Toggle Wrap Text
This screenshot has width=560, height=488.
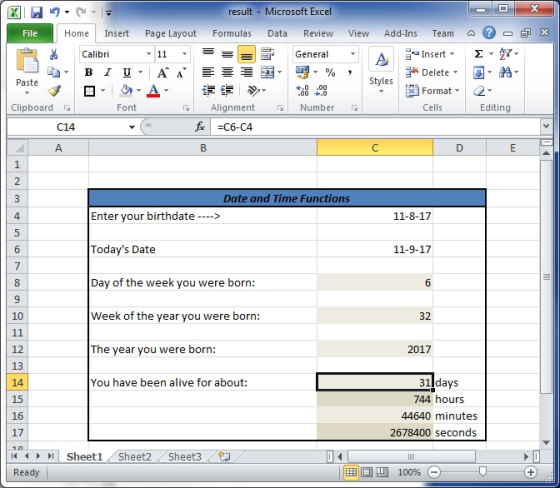(268, 54)
